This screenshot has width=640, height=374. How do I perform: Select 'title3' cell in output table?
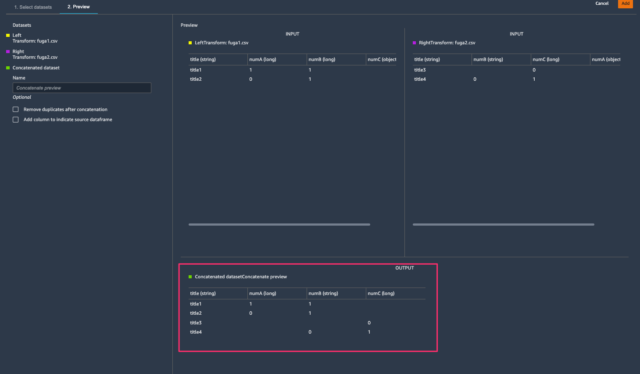click(x=196, y=323)
